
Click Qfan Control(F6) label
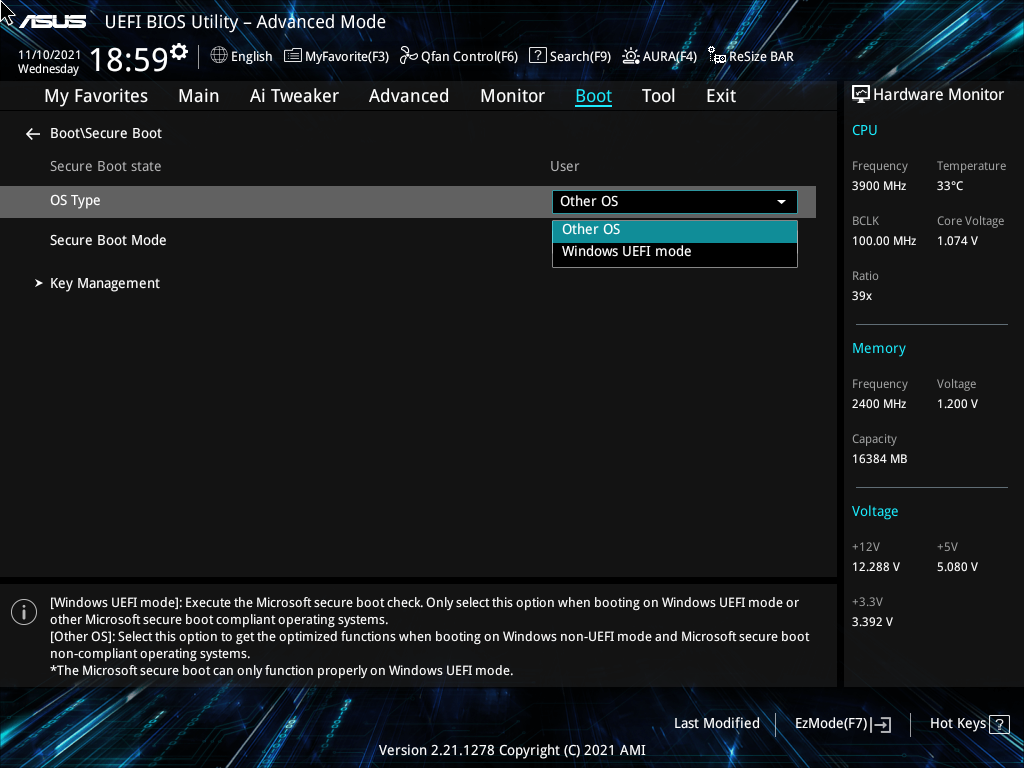point(469,57)
